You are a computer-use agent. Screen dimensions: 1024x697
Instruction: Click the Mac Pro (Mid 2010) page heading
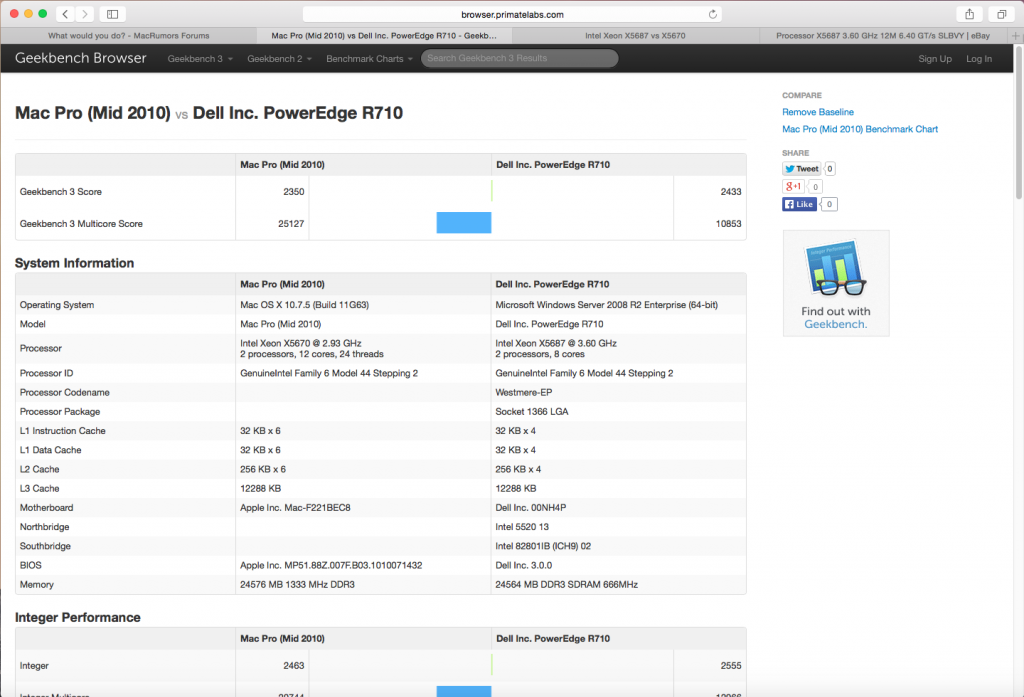pos(93,113)
